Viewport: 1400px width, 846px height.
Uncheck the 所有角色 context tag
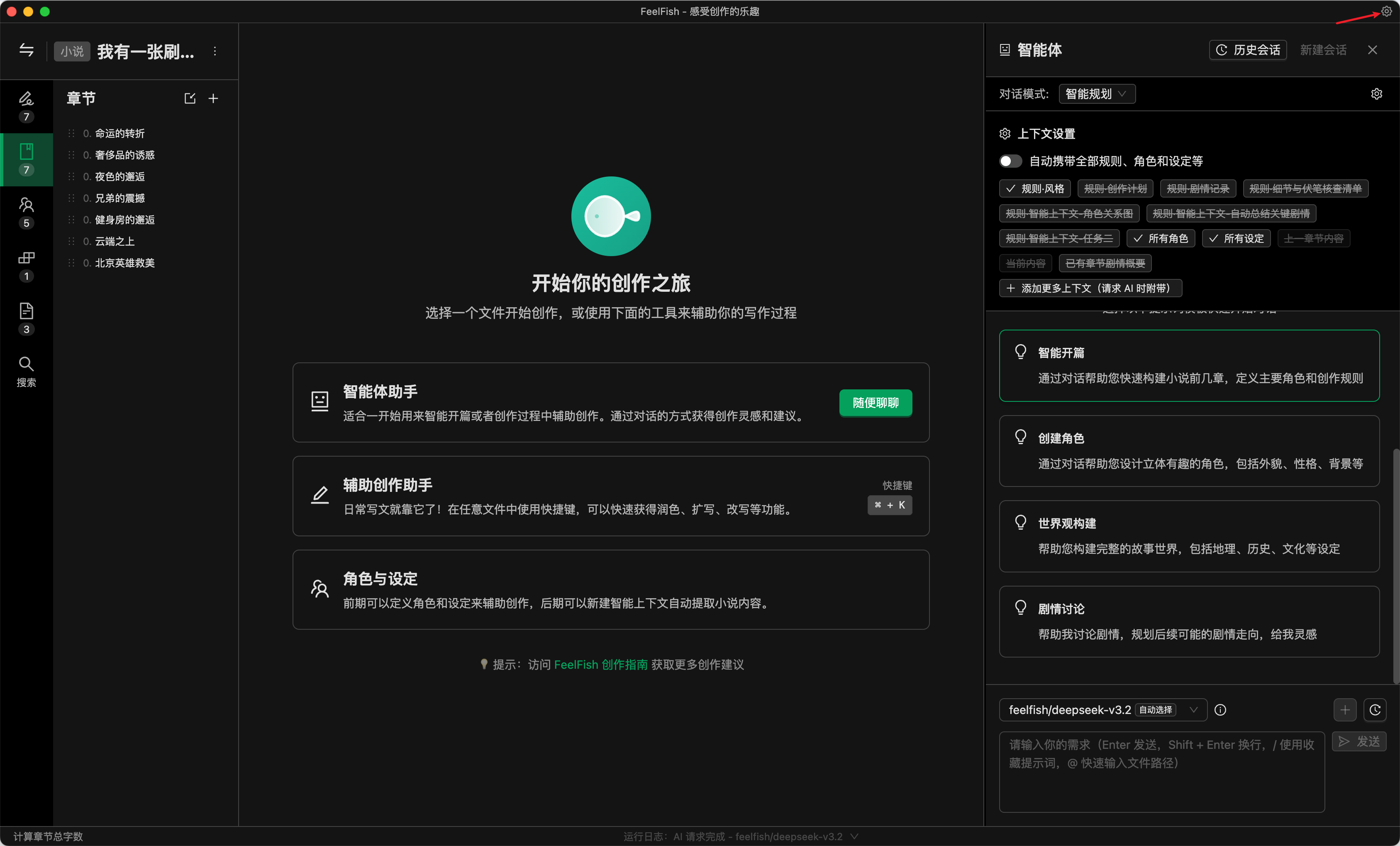pyautogui.click(x=1160, y=238)
